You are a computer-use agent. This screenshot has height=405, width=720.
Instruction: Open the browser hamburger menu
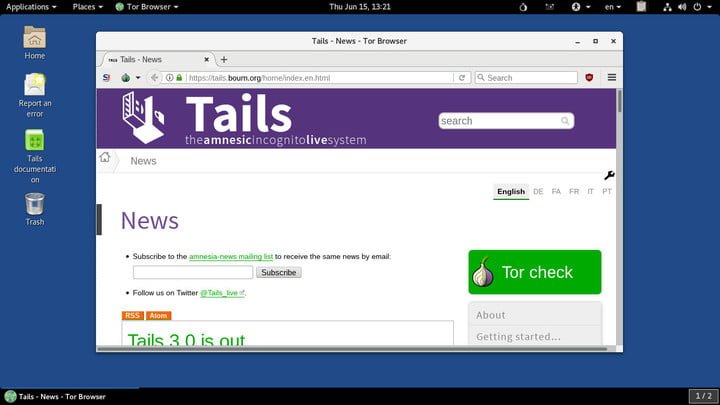[x=611, y=77]
